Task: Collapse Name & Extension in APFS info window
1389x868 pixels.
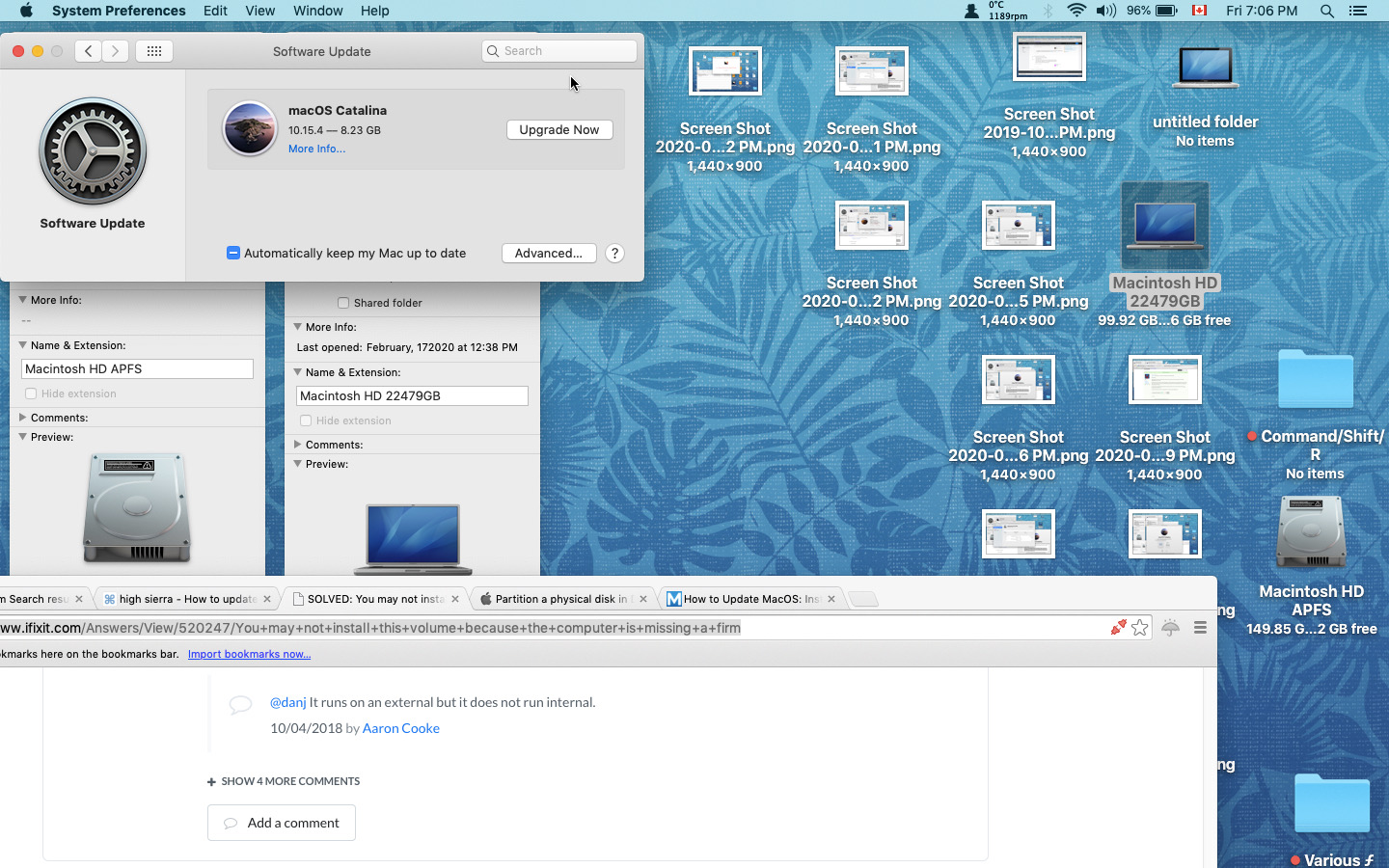Action: [x=22, y=345]
